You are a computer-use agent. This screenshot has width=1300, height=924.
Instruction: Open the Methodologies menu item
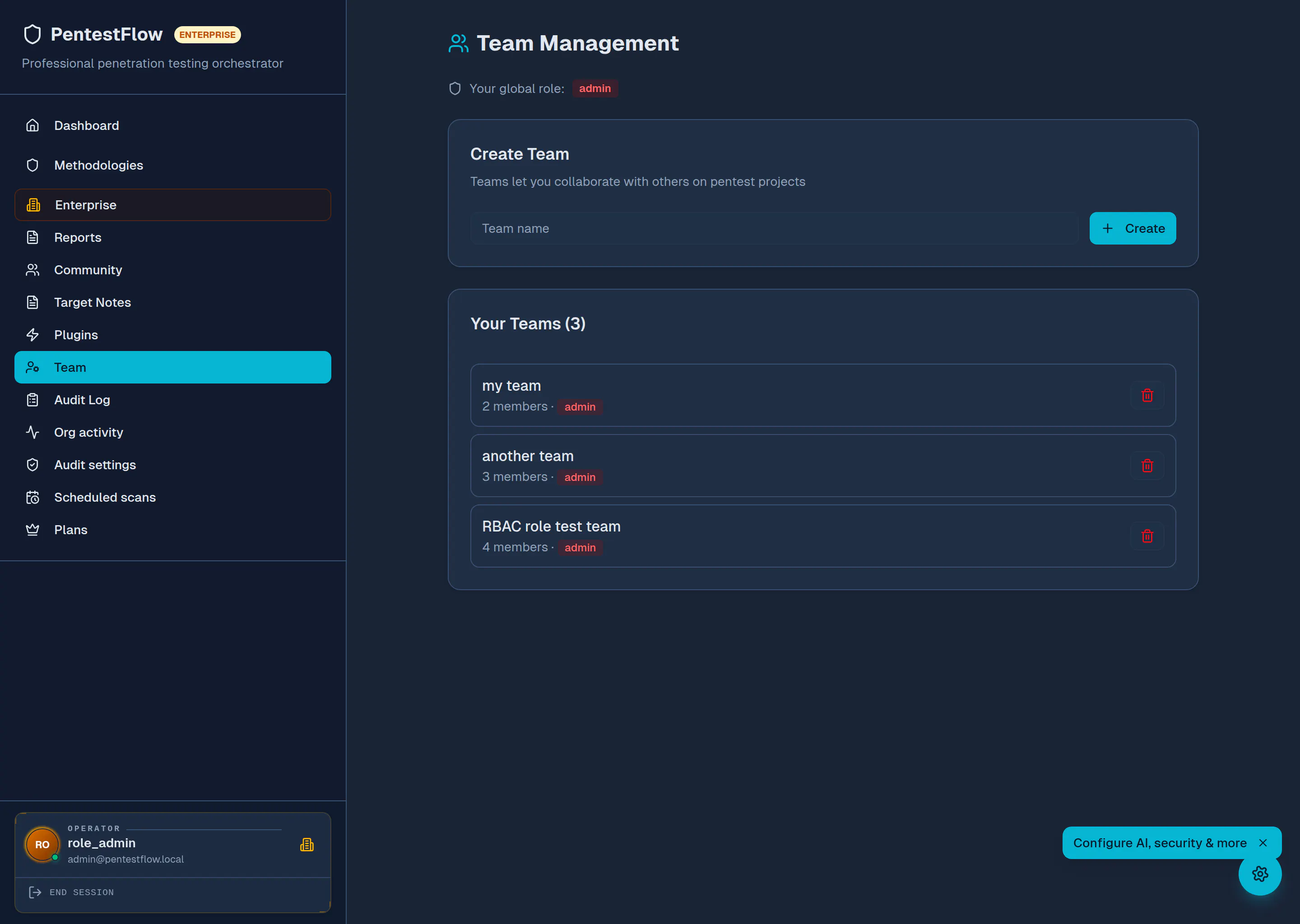pos(172,165)
